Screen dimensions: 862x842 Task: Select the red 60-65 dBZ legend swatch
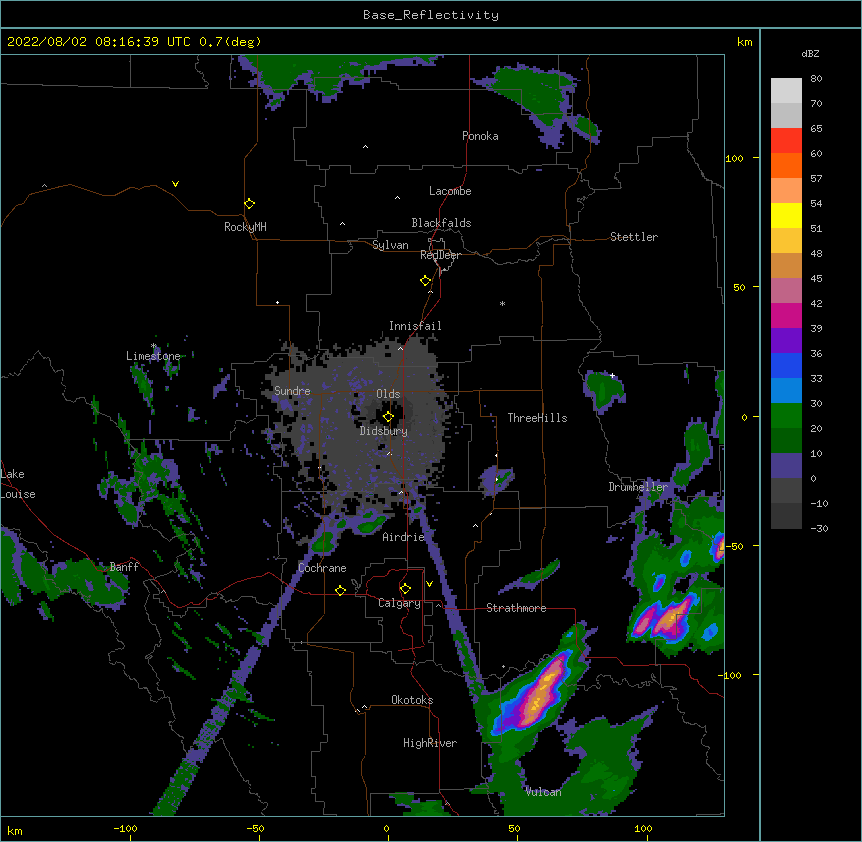(x=786, y=140)
